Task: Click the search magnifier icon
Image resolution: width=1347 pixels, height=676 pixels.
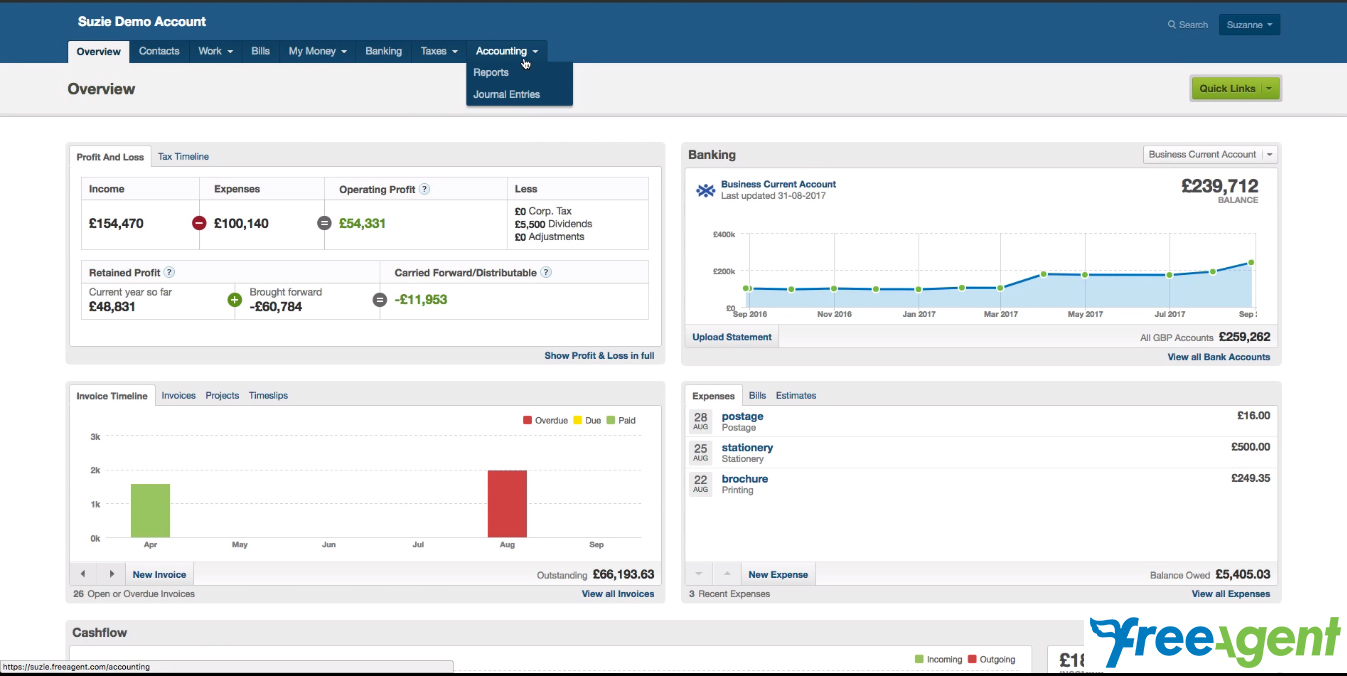Action: 1173,24
